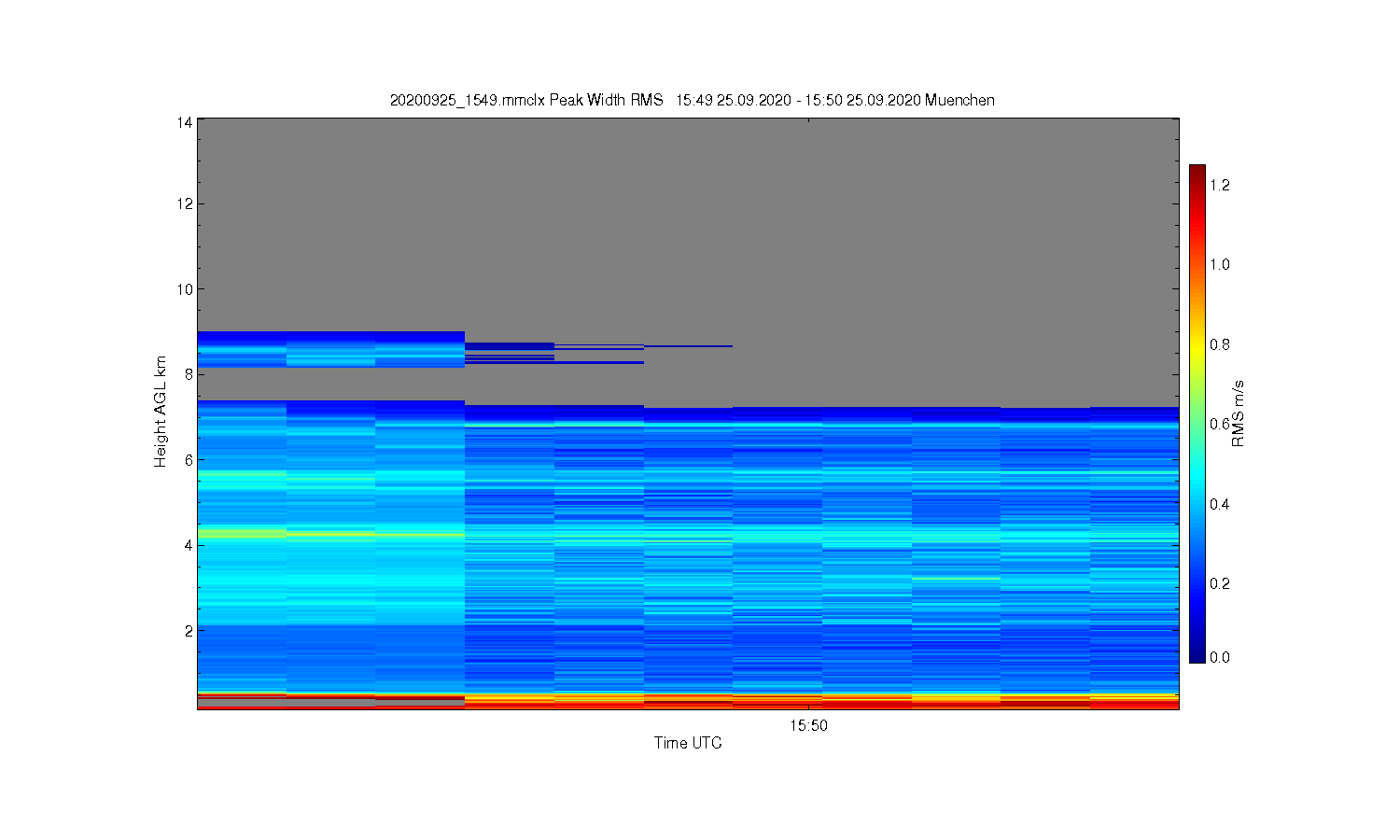
Task: Click the thin blue line near 8.6 km
Action: [688, 346]
